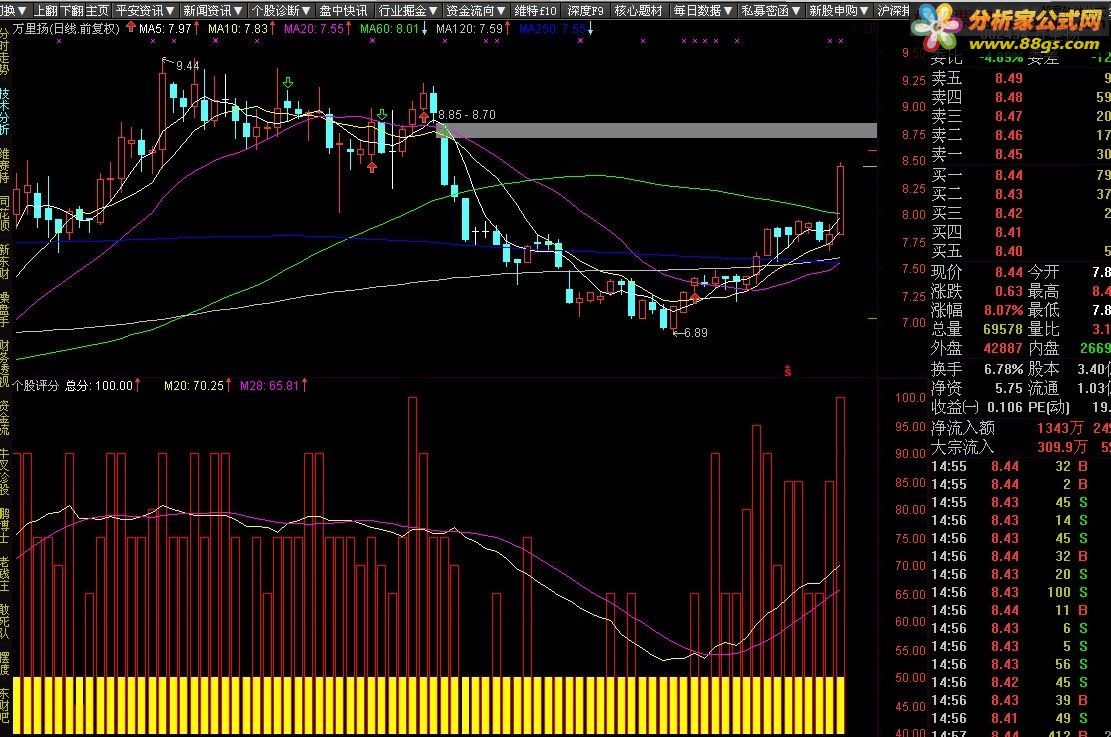
Task: Go to 主页 home page
Action: tap(97, 10)
